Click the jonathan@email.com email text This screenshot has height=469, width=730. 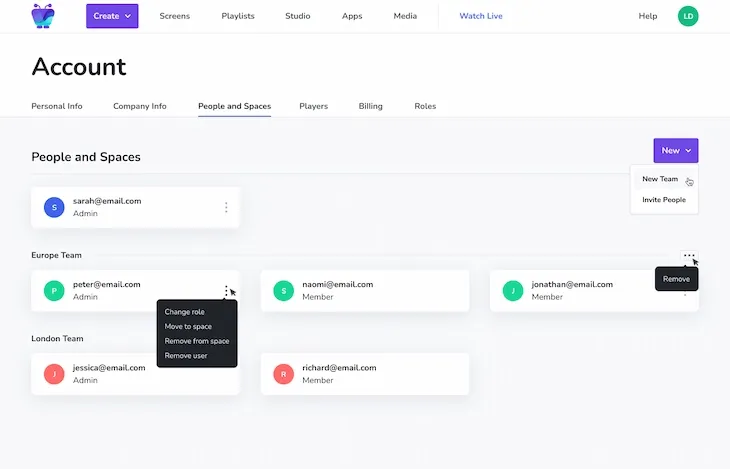point(572,285)
